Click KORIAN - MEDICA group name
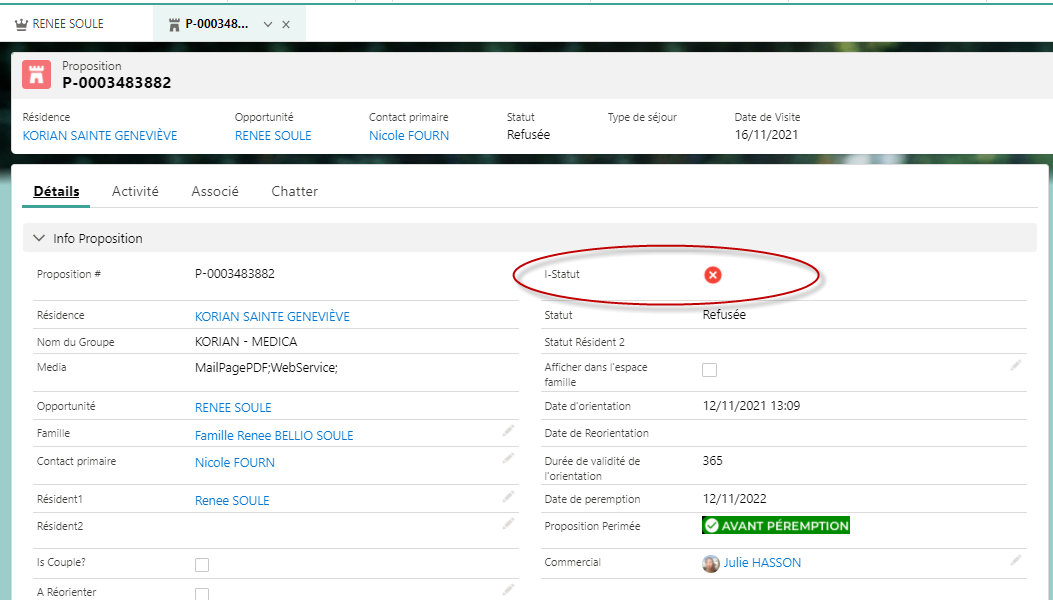This screenshot has height=600, width=1053. tap(246, 342)
